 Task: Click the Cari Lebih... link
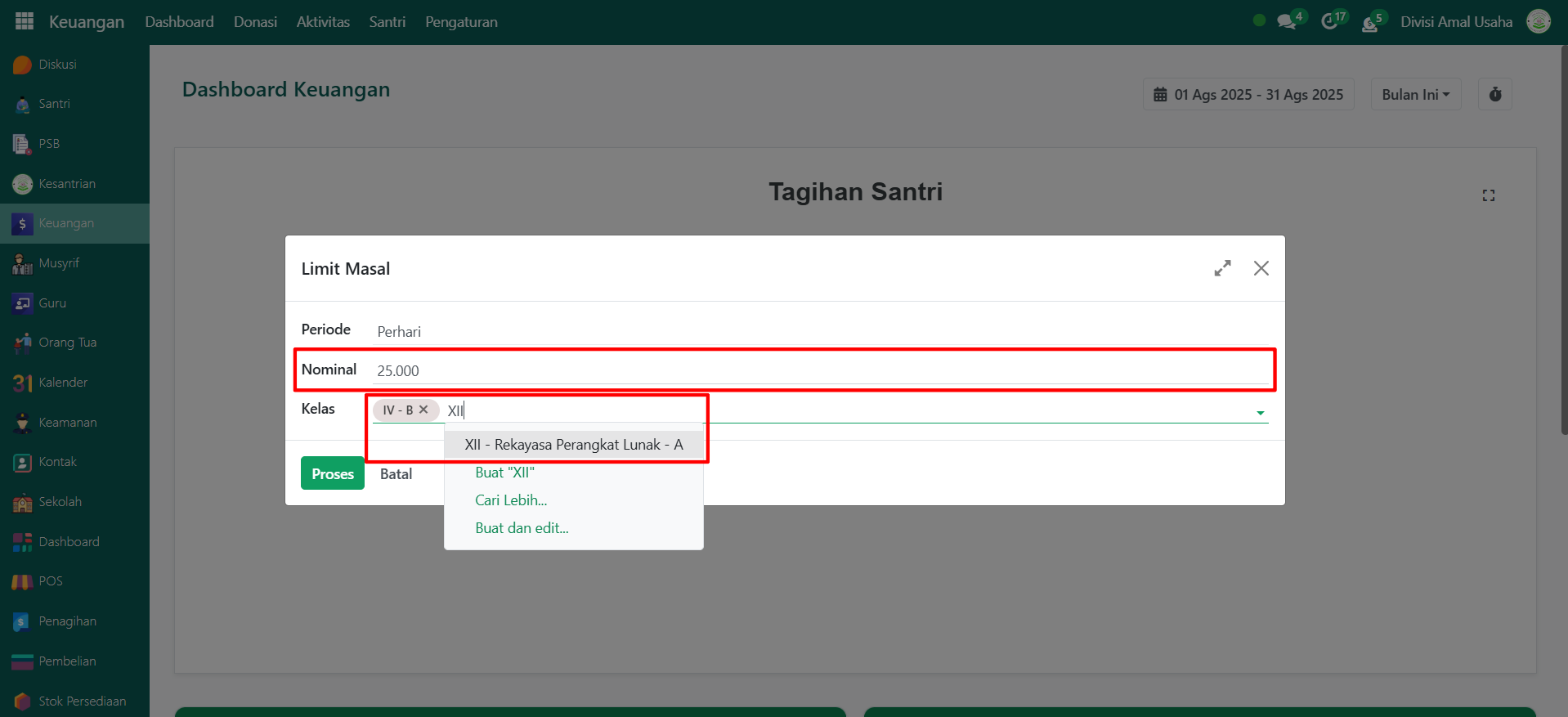pos(511,500)
